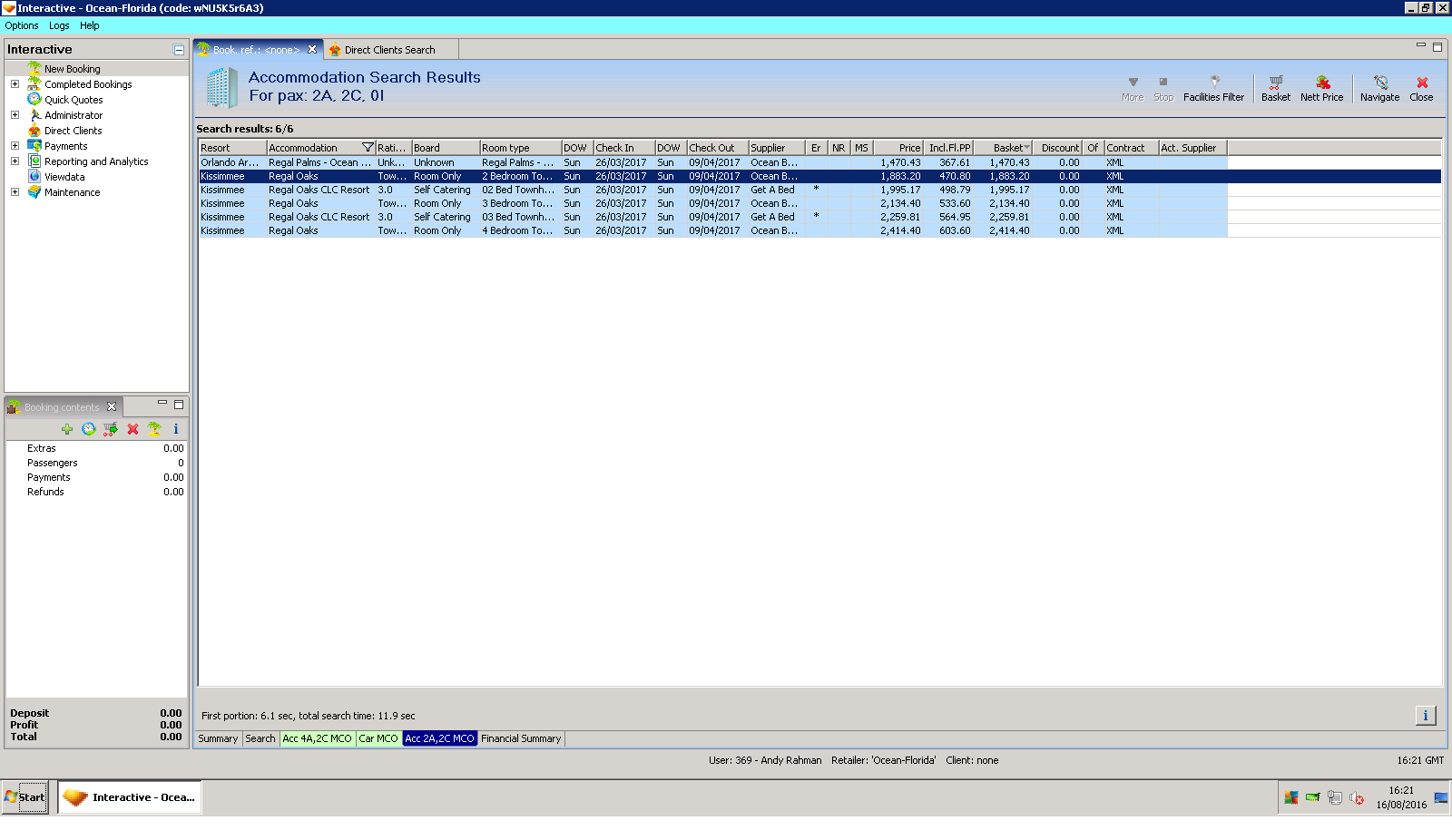
Task: Select the Financial Summary bottom tab
Action: click(x=521, y=738)
